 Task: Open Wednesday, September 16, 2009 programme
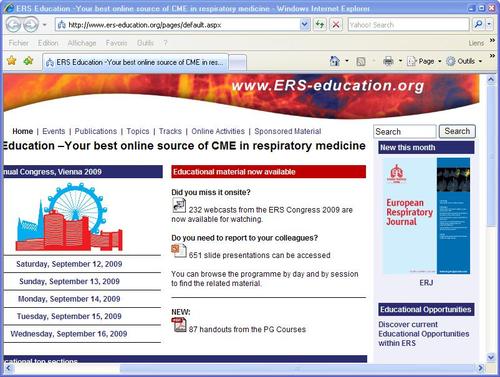point(69,334)
